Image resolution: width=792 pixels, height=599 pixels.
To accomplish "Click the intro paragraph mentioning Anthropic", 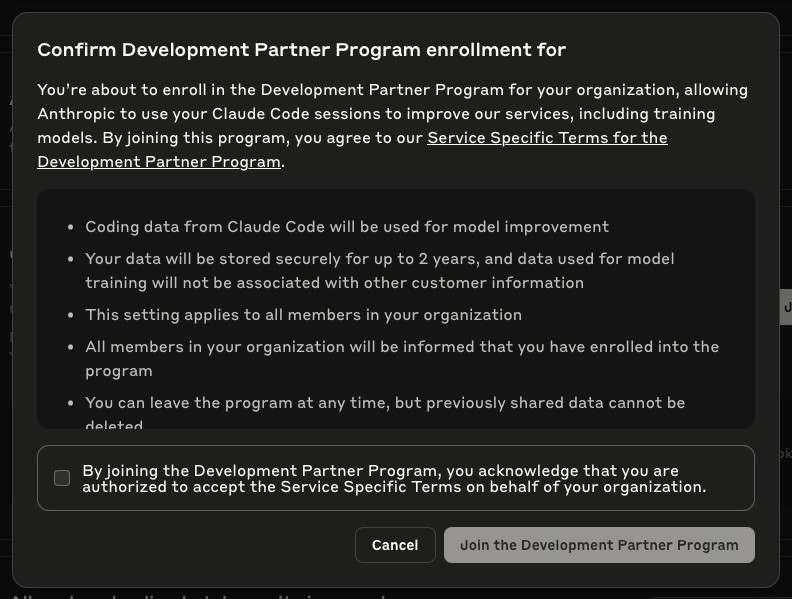I will pos(392,126).
